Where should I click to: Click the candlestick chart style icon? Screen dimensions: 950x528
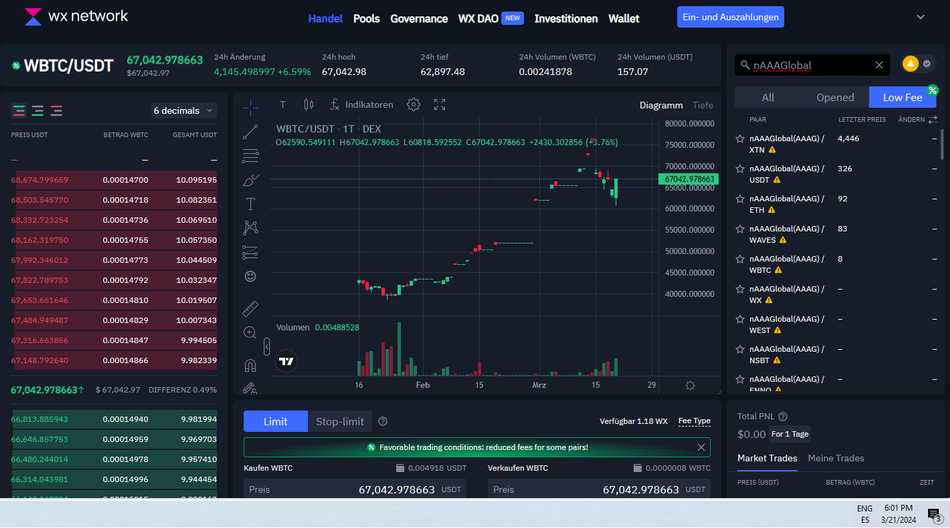(x=308, y=105)
